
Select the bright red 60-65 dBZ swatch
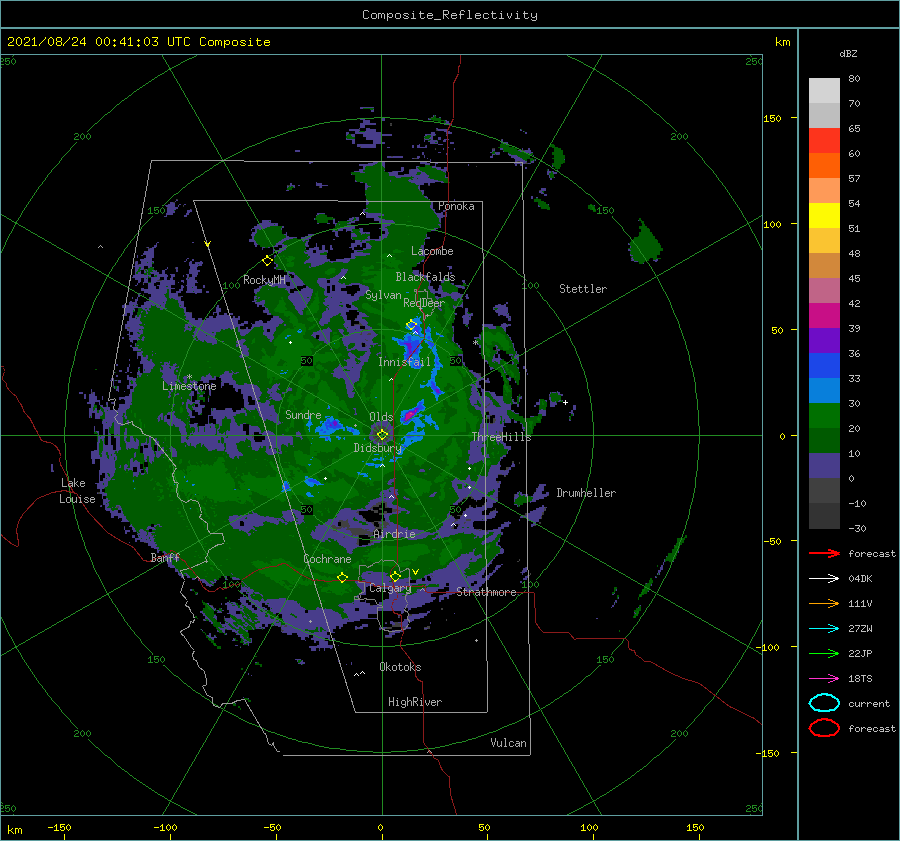[824, 141]
